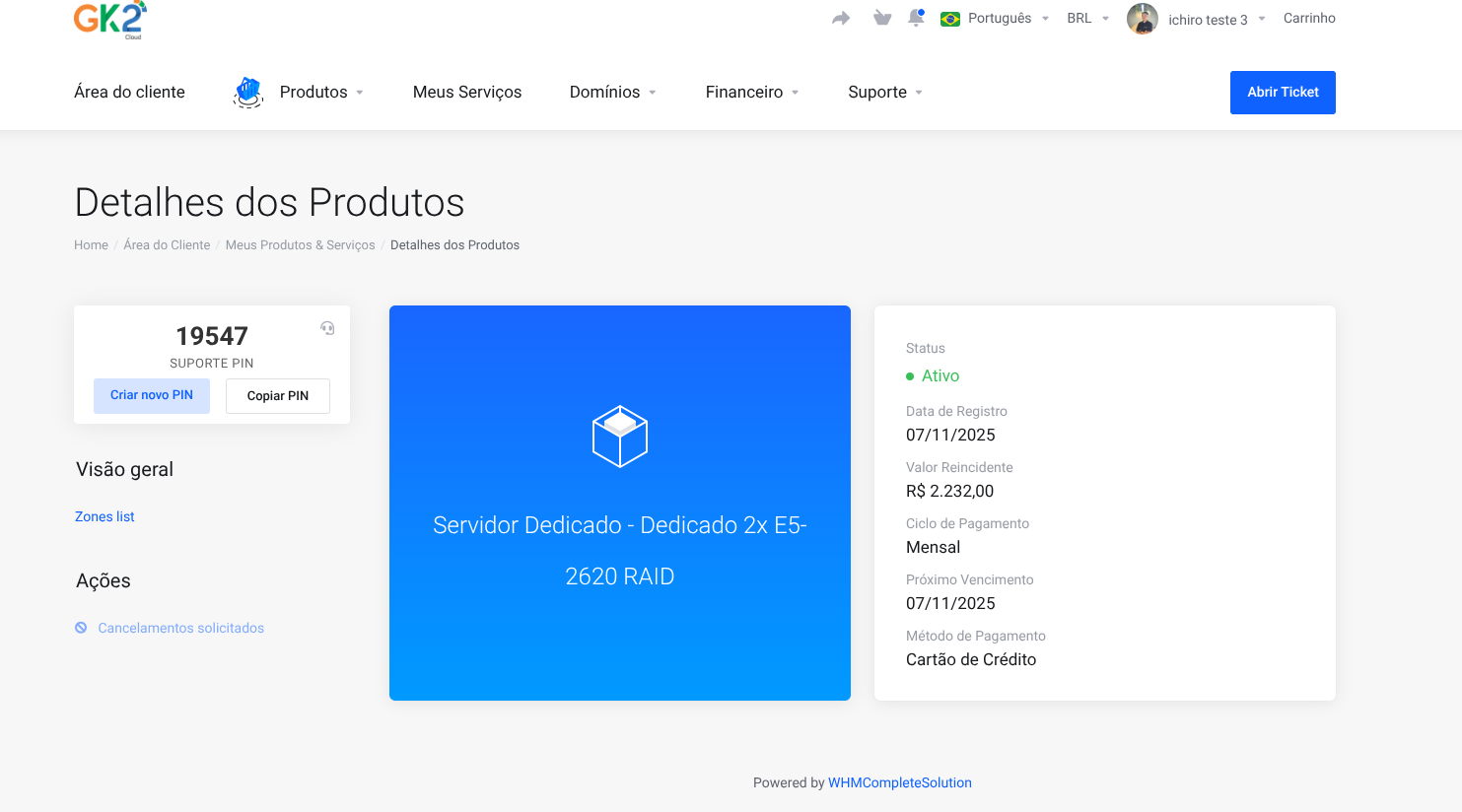Open the notifications bell
The width and height of the screenshot is (1462, 812).
pyautogui.click(x=916, y=19)
